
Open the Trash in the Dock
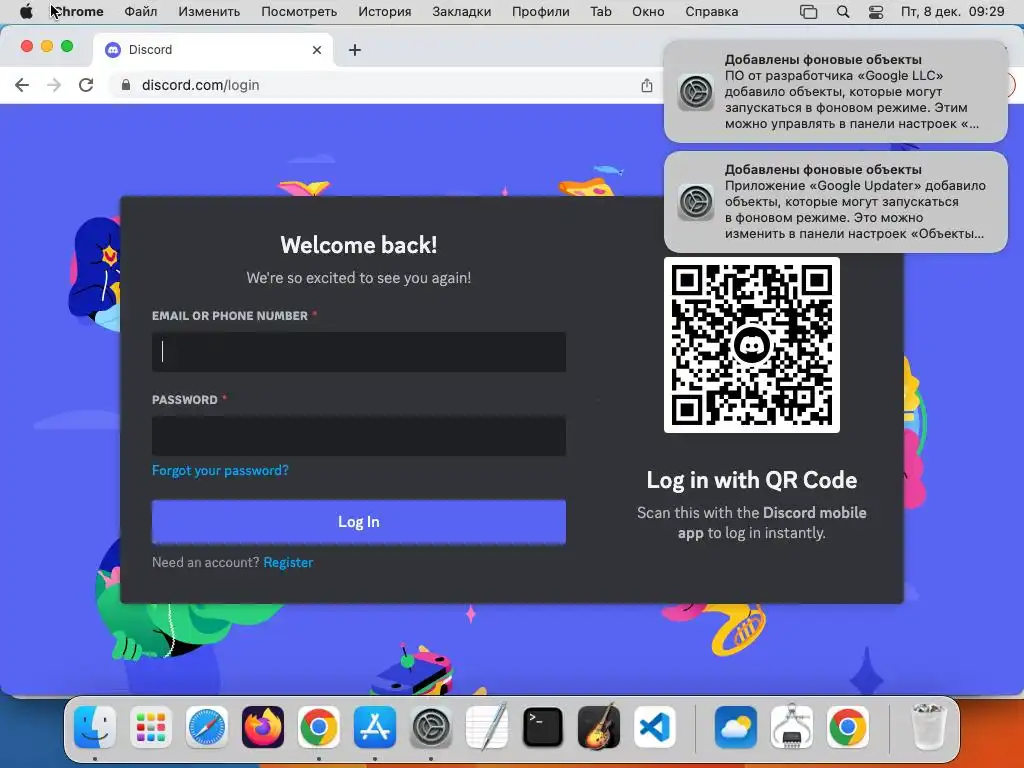tap(928, 727)
